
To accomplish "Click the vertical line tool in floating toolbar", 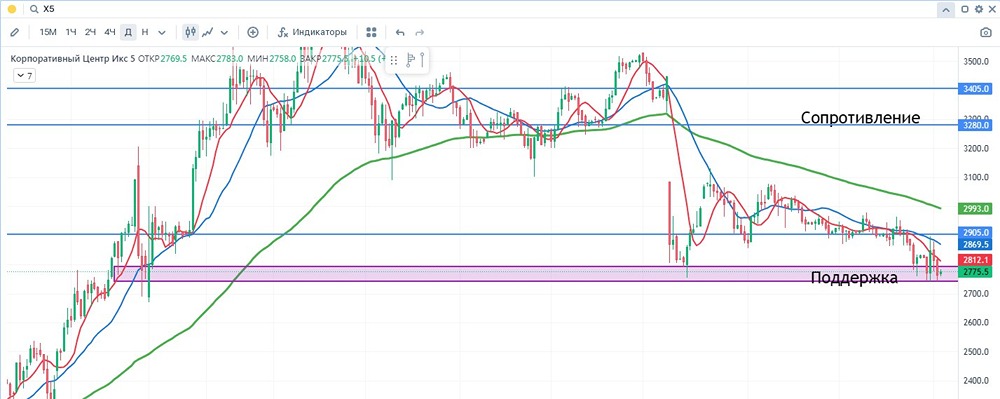I will (x=422, y=60).
